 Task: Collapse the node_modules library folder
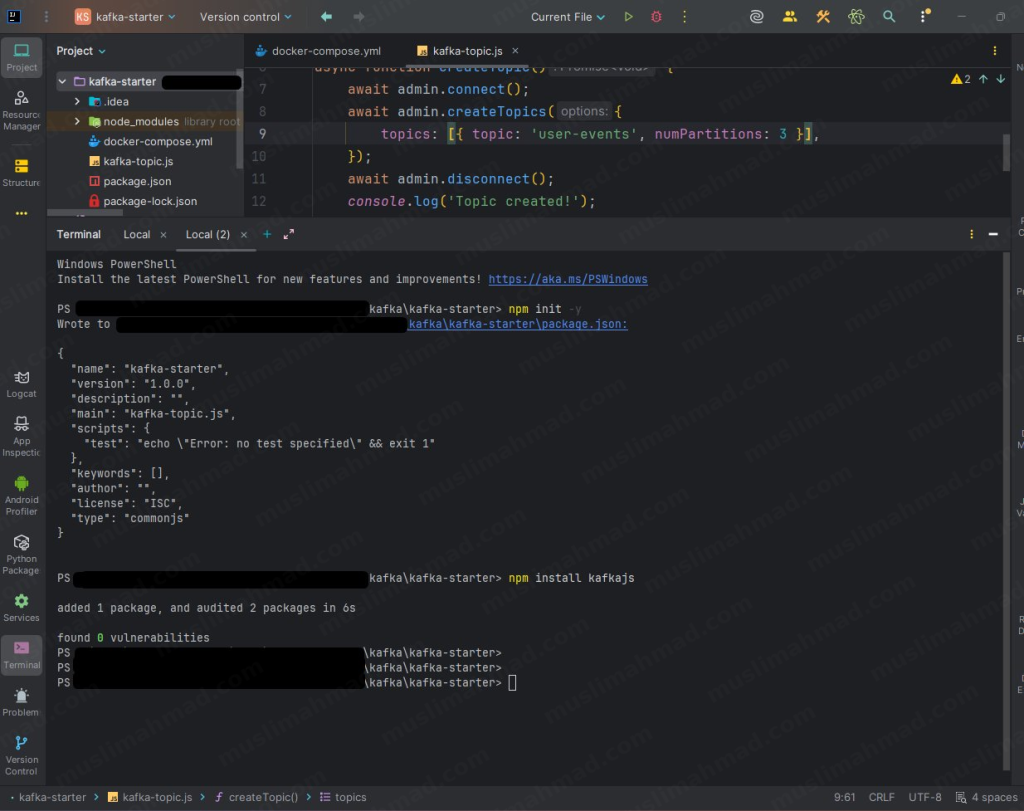click(x=76, y=121)
